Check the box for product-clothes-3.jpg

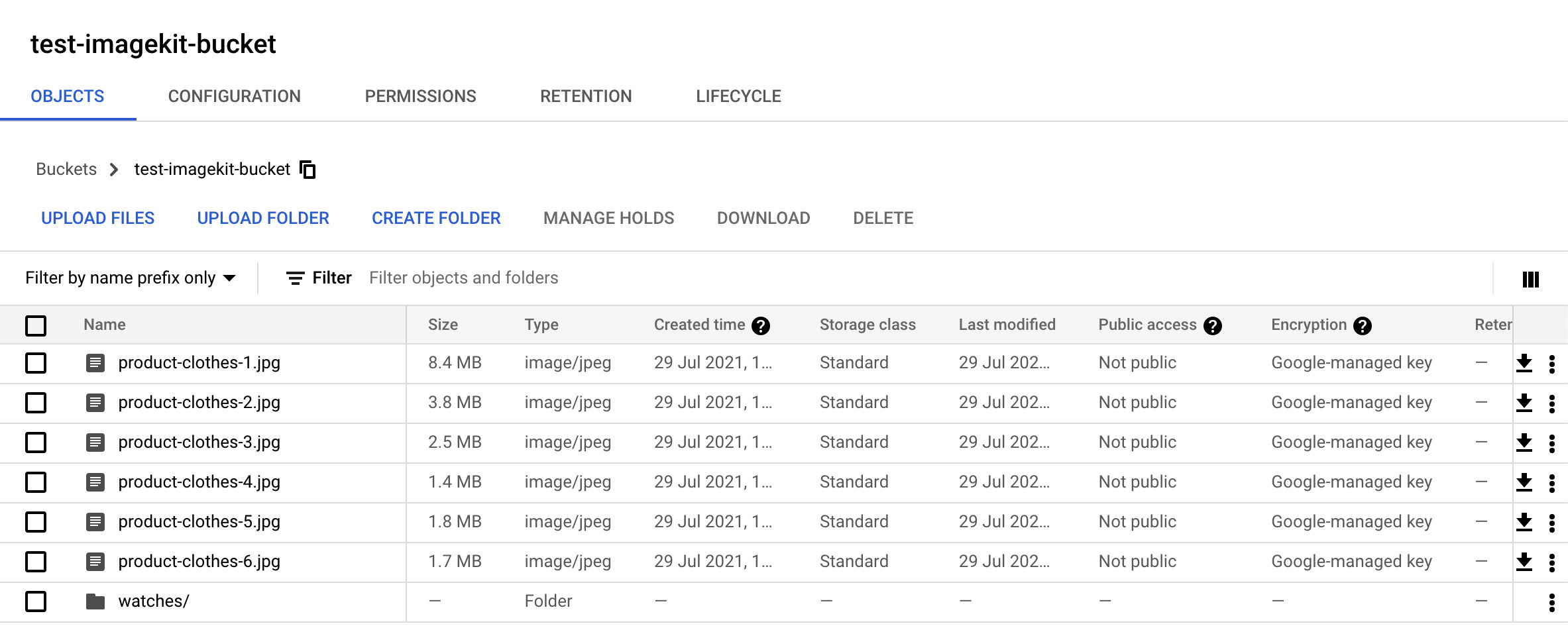36,443
